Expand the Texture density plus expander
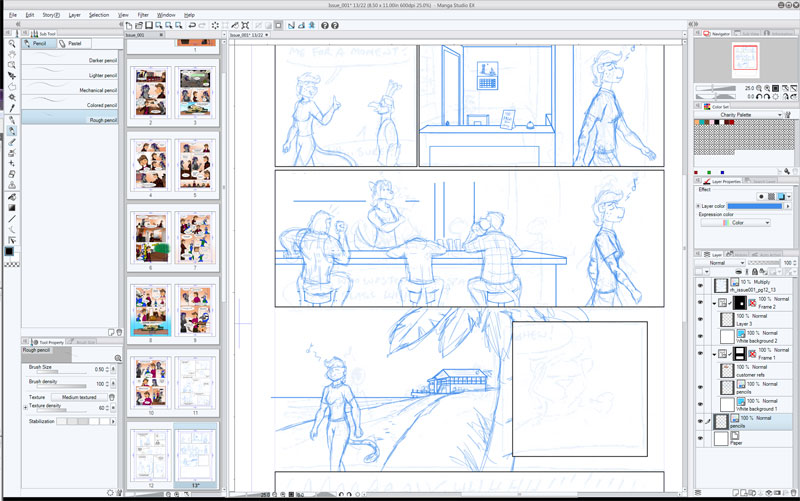This screenshot has height=501, width=800. (x=25, y=408)
